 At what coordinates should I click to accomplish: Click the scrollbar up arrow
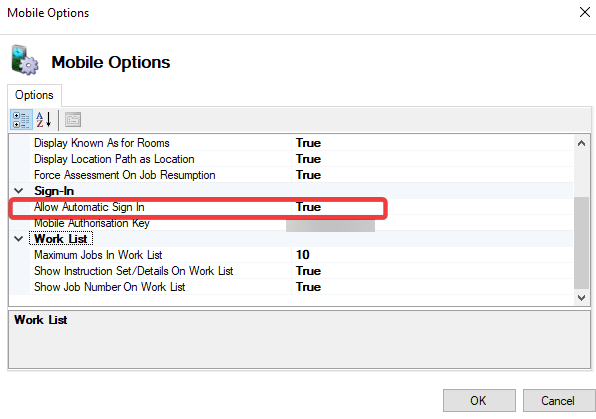coord(581,143)
